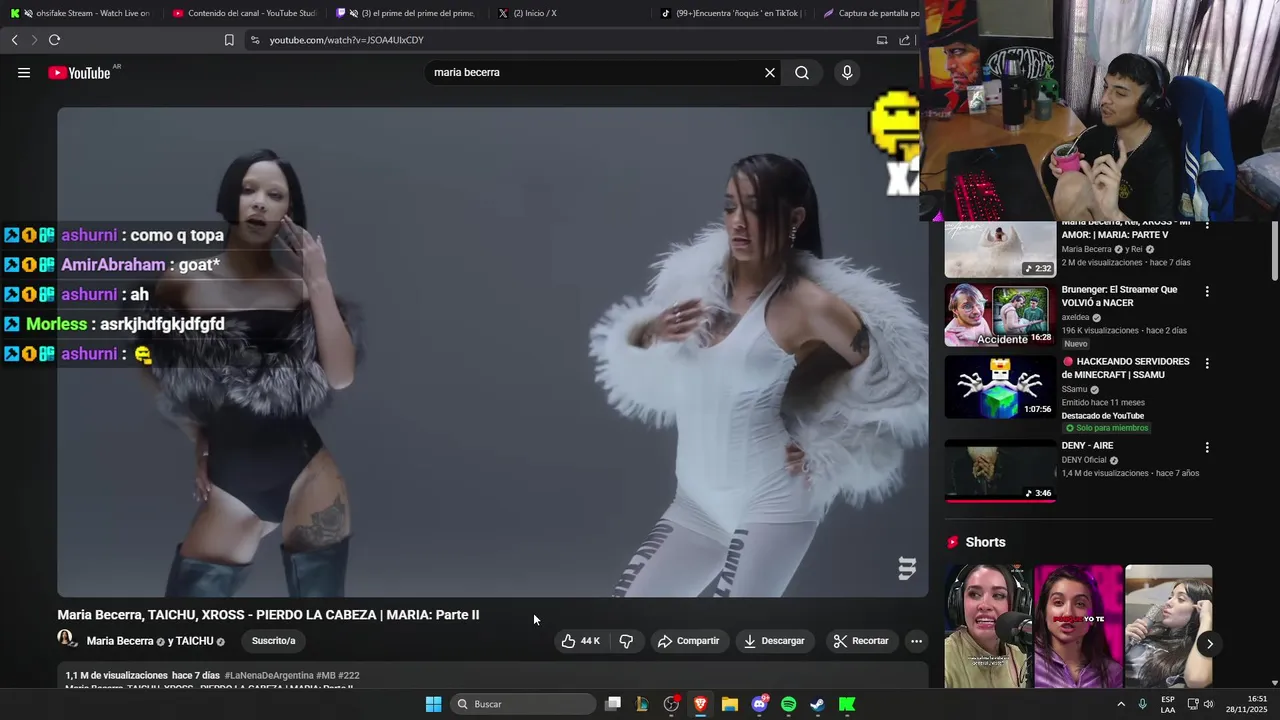
Task: Clear the search text with the X icon
Action: click(770, 72)
